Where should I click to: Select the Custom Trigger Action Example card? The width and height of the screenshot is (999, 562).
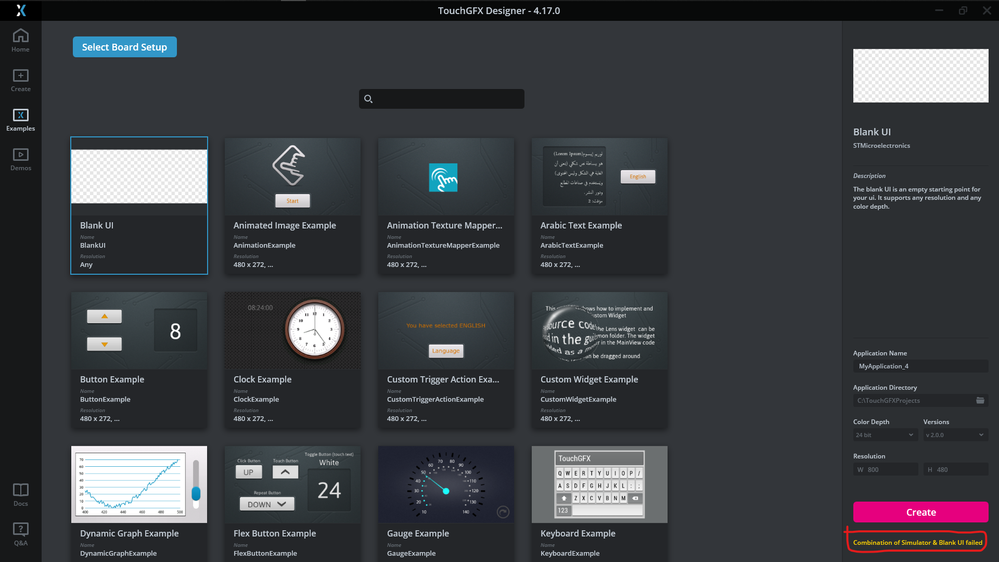[446, 360]
